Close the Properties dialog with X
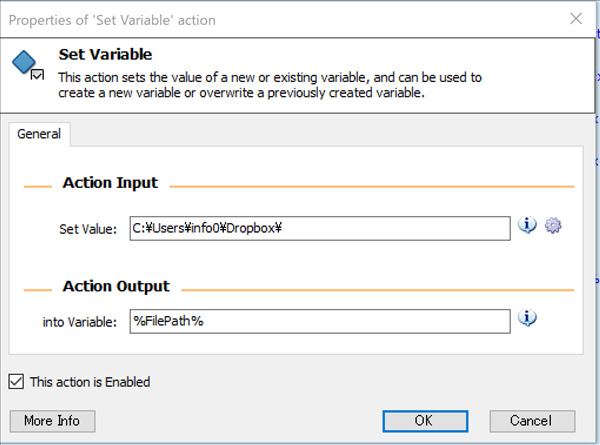 (x=575, y=19)
